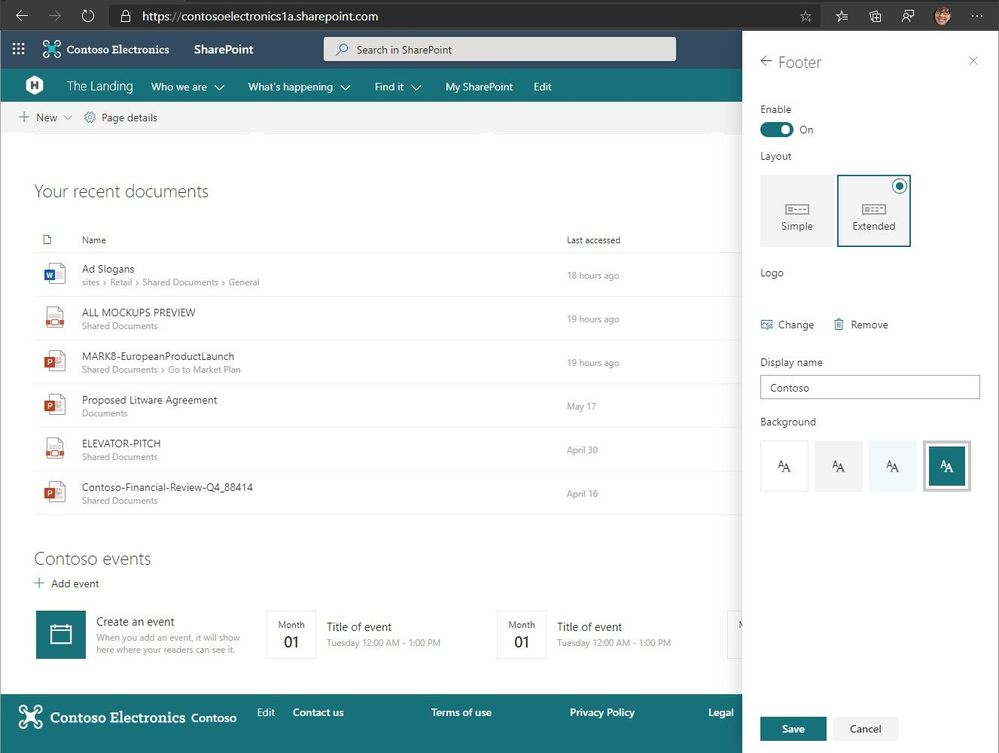Image resolution: width=999 pixels, height=753 pixels.
Task: Select the Simple footer layout
Action: click(x=797, y=211)
